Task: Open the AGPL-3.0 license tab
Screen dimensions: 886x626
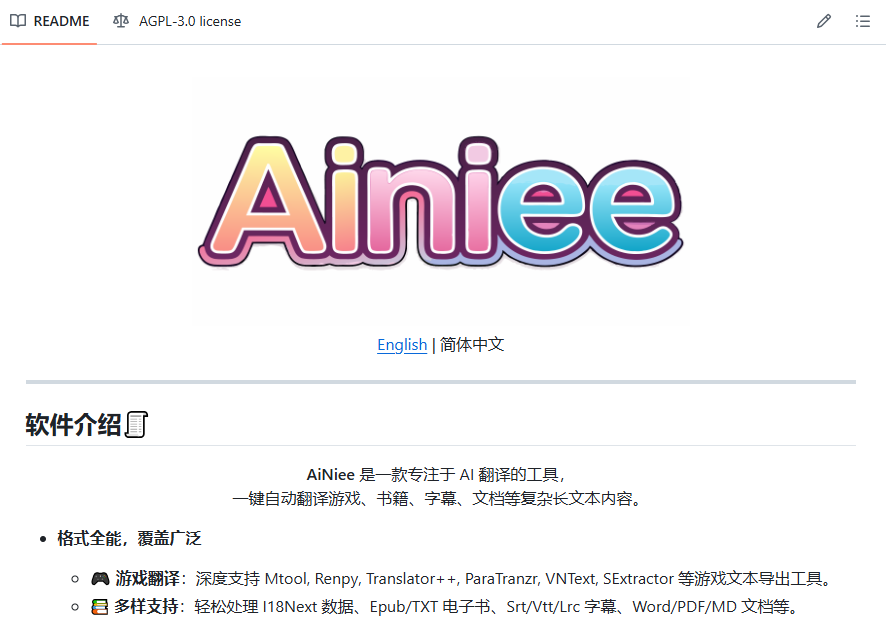Action: tap(189, 21)
